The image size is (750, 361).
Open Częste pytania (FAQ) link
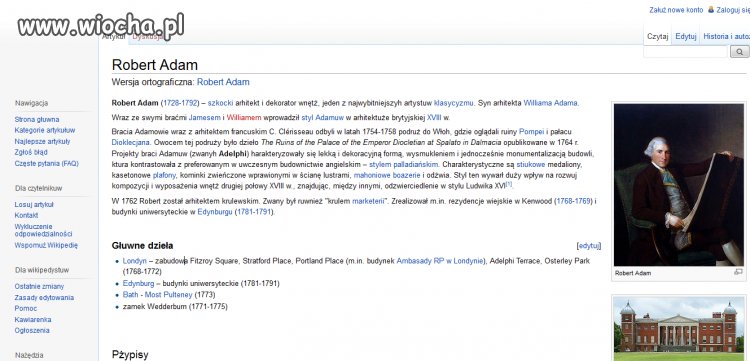46,164
